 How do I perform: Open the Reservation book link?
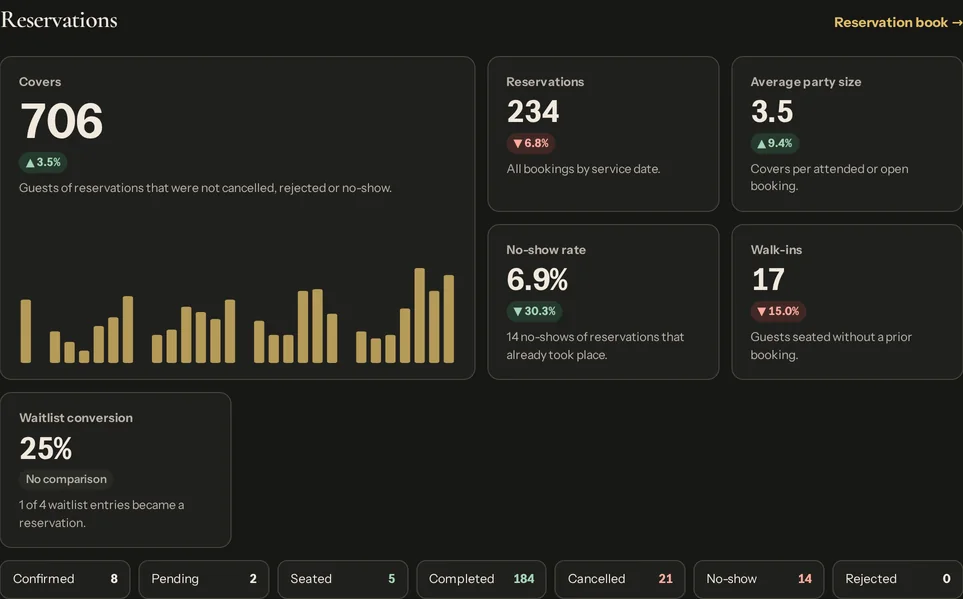[x=898, y=23]
